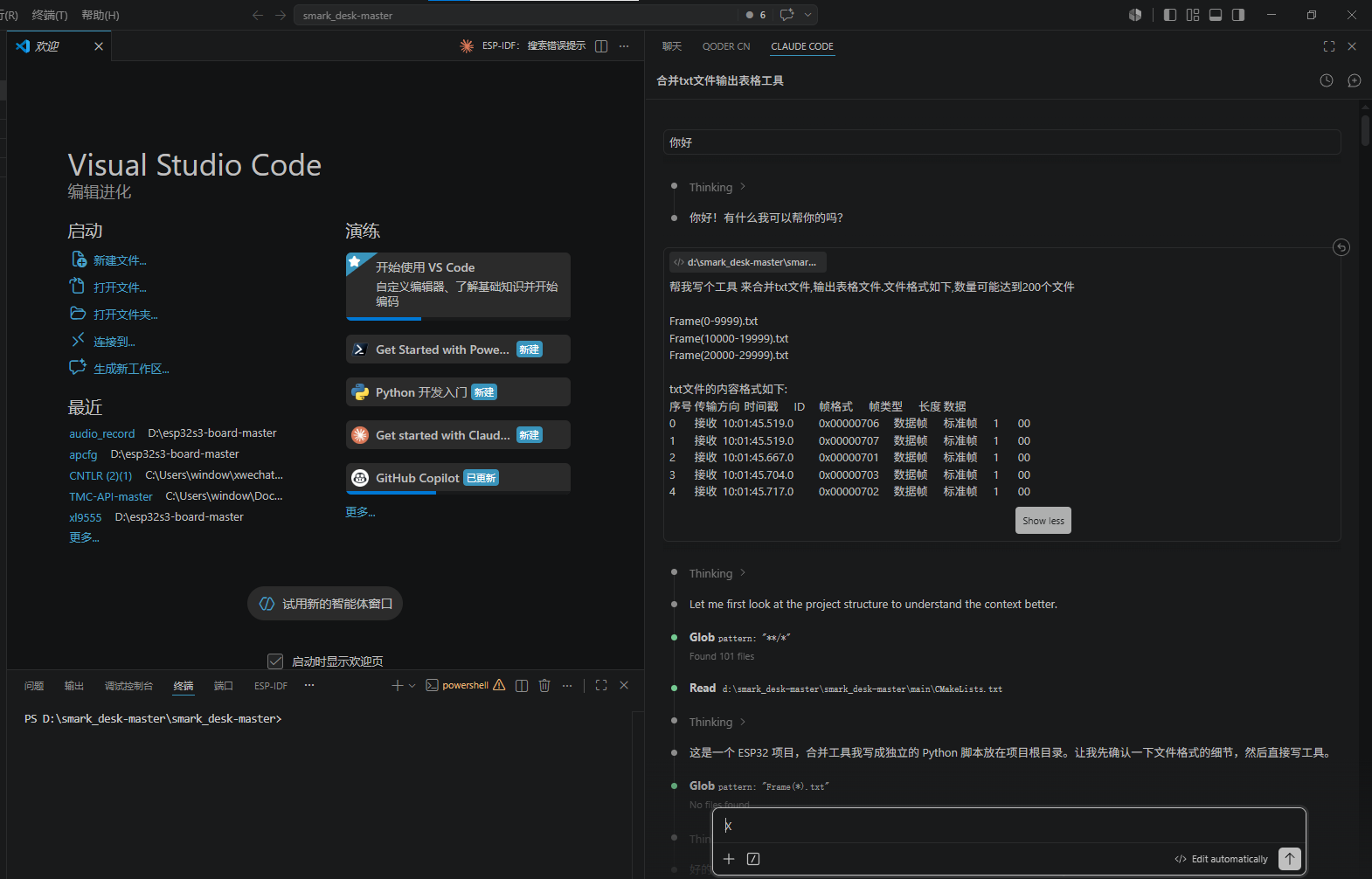
Task: Open customize layout icon in title bar
Action: click(1193, 15)
